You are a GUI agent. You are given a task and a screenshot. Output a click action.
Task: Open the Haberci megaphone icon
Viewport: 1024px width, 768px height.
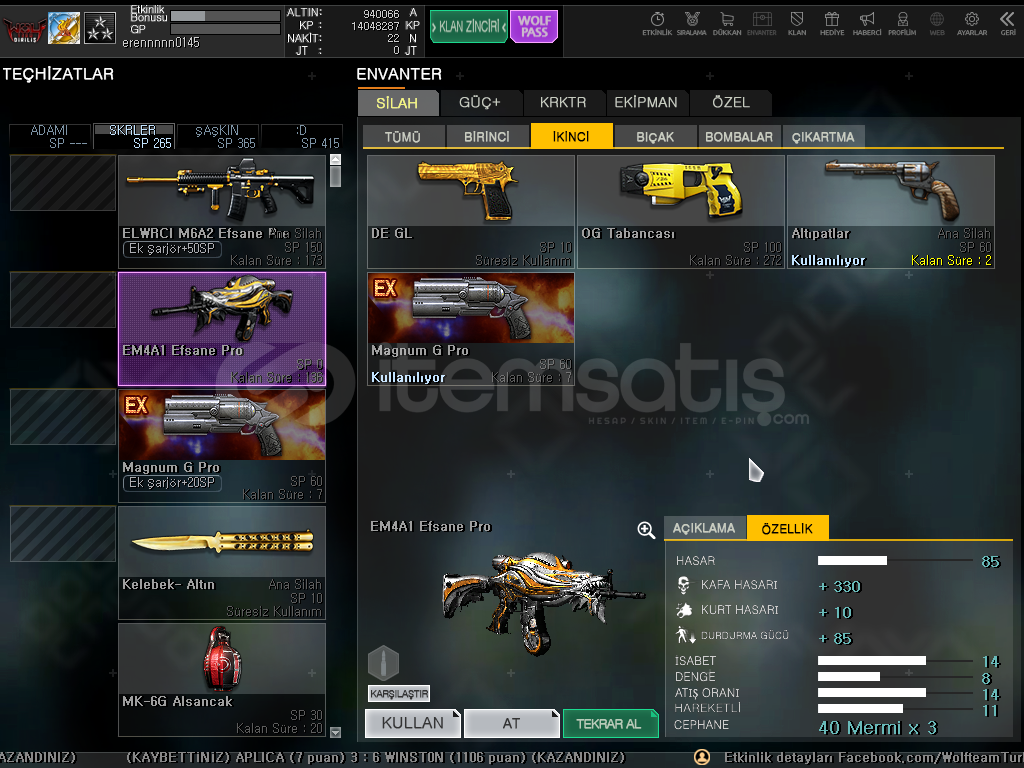(x=867, y=24)
